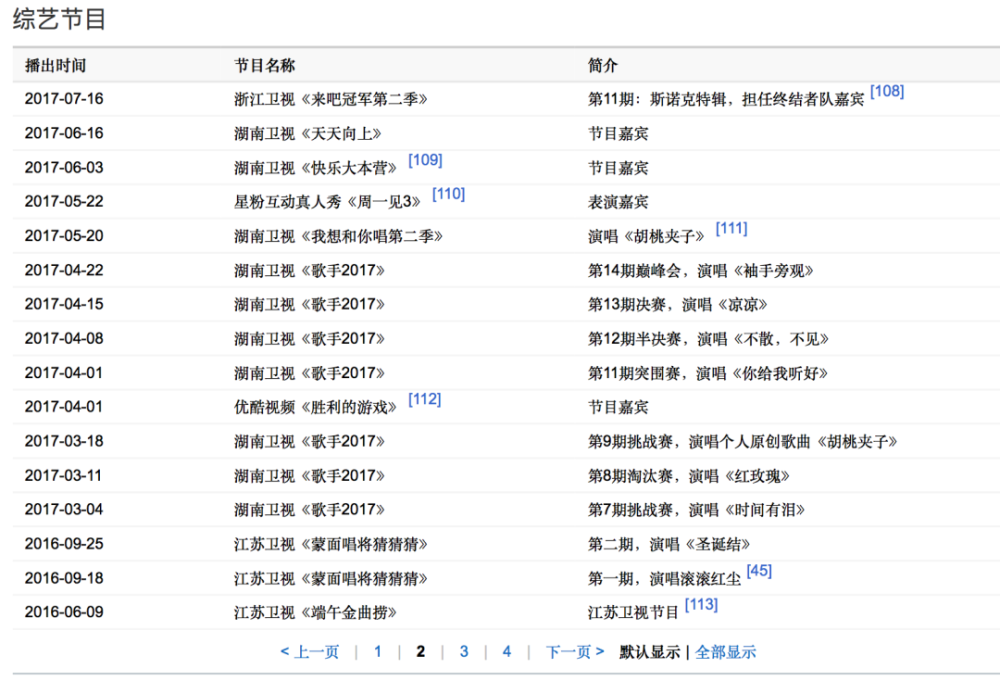Select date 2017-06-16
1000x681 pixels.
click(64, 133)
